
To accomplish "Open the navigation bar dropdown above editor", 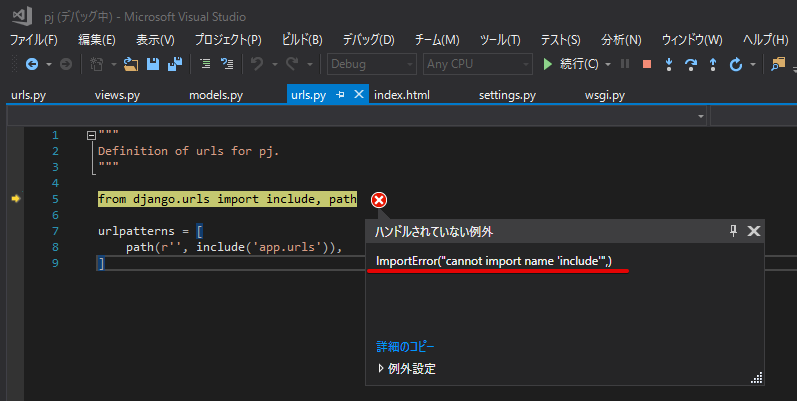I will [701, 116].
